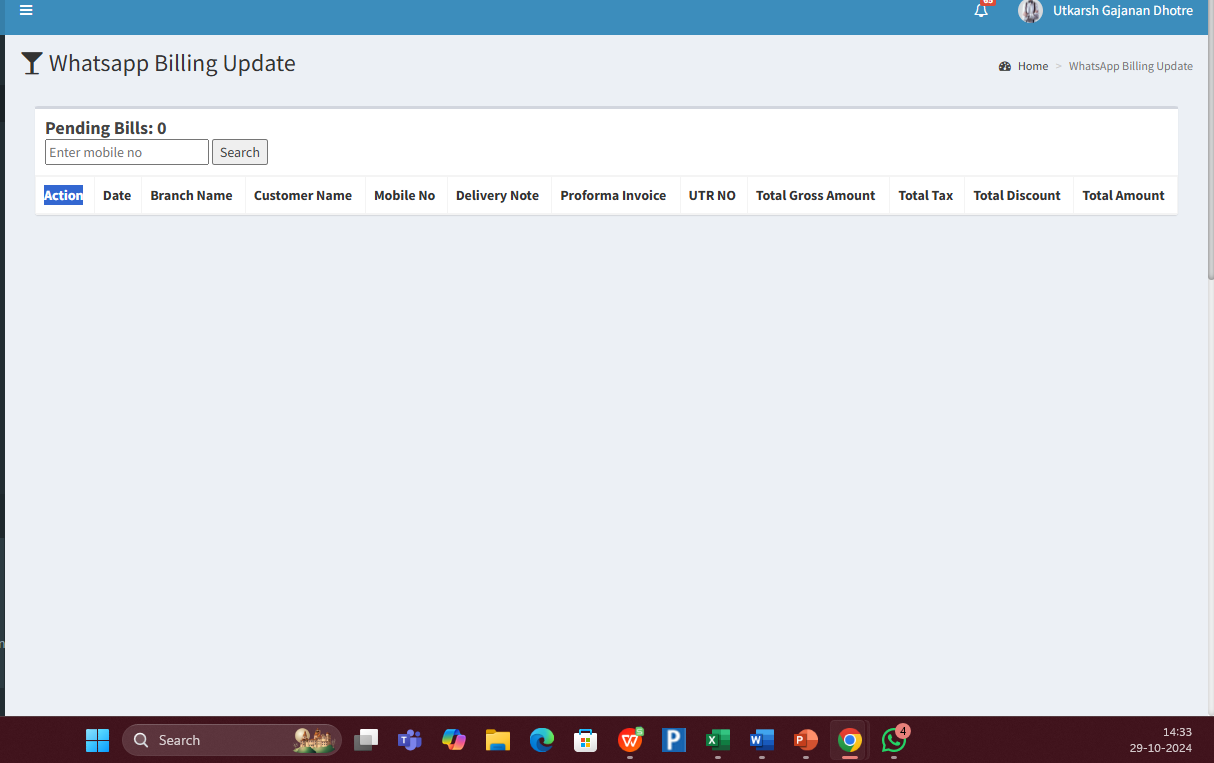Click the Date column header
1214x763 pixels.
coord(117,195)
